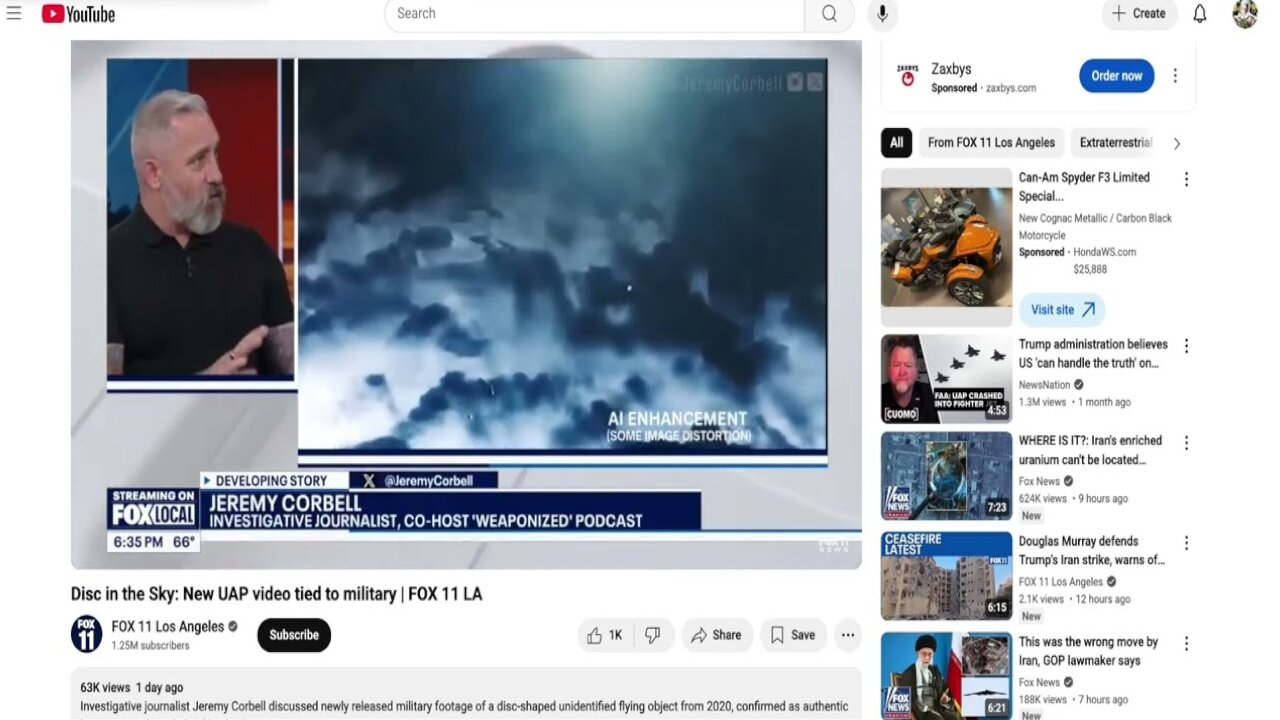Click the Share button
The height and width of the screenshot is (720, 1280).
[716, 635]
